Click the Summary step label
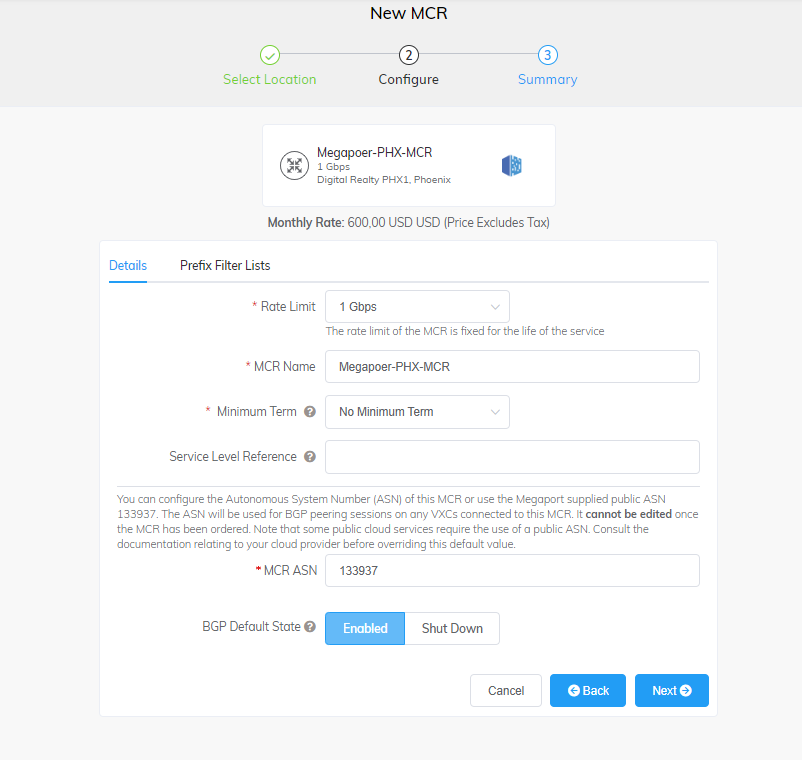Viewport: 802px width, 760px height. (548, 79)
